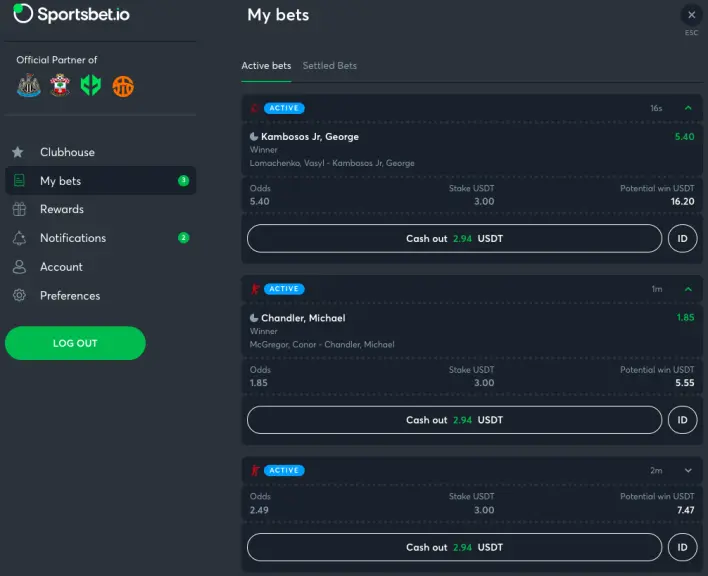Switch to the Active bets tab
This screenshot has width=708, height=576.
pos(266,66)
